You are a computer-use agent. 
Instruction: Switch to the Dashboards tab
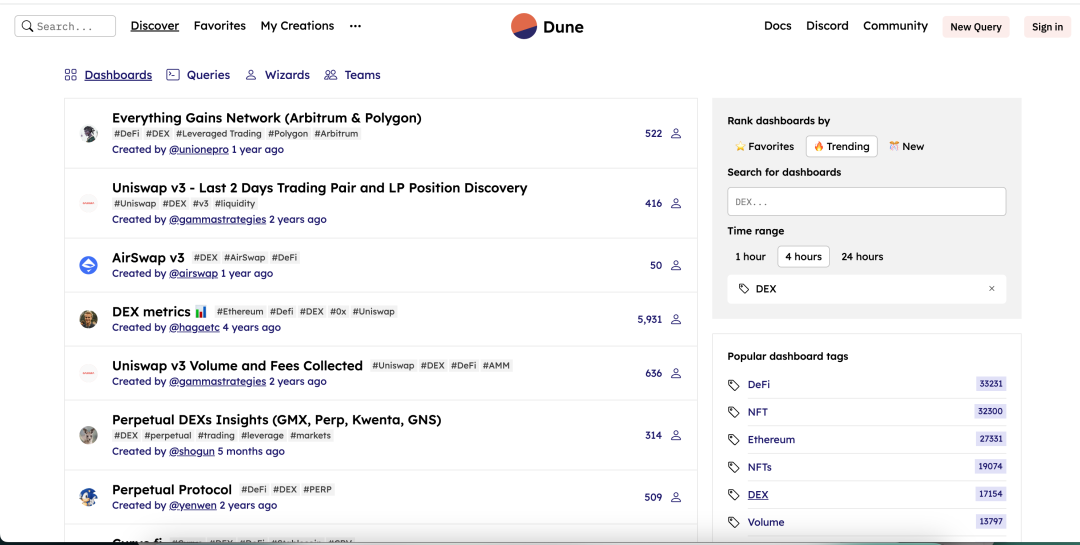tap(118, 75)
